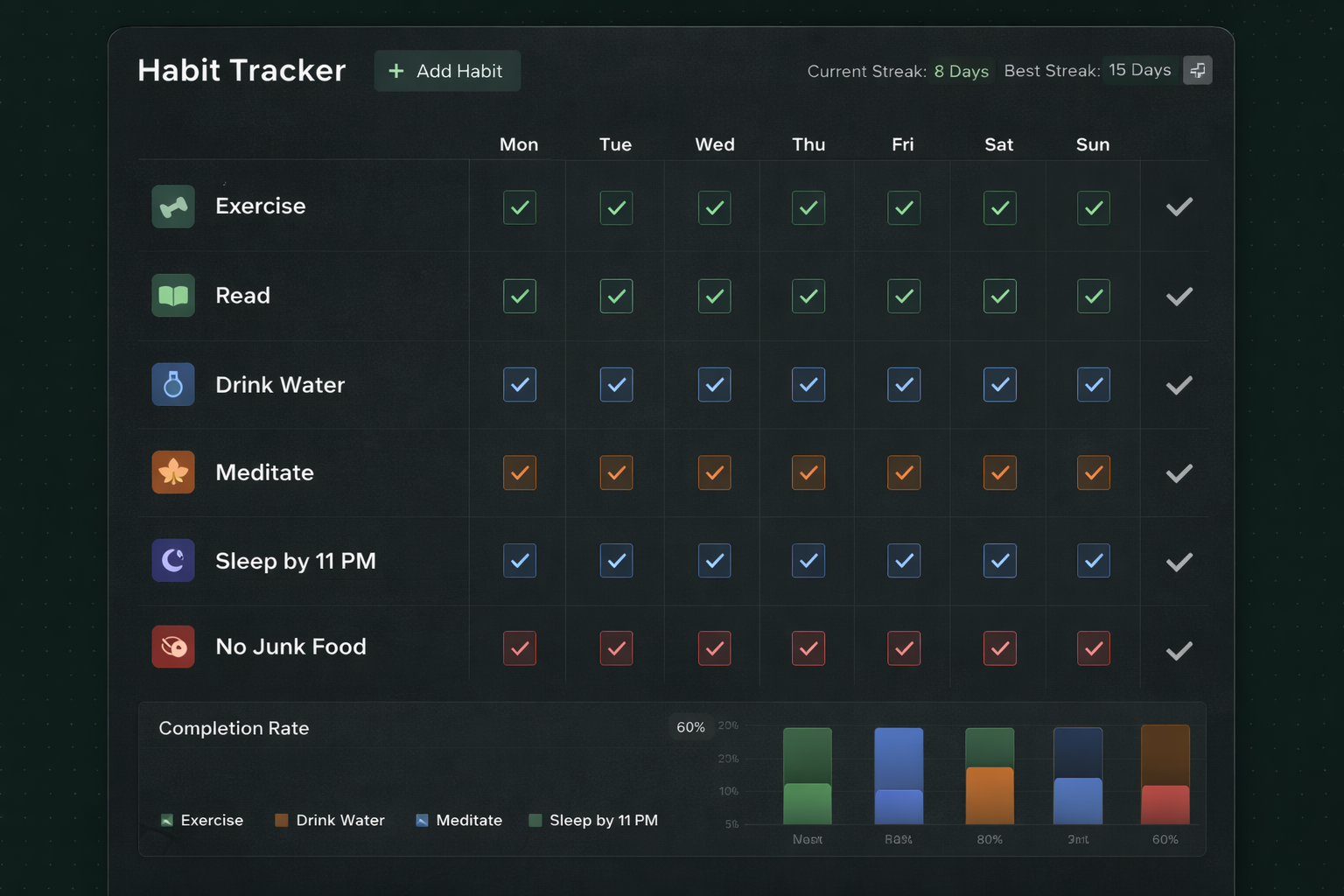
Task: Uncheck Meditate for Friday
Action: [904, 472]
